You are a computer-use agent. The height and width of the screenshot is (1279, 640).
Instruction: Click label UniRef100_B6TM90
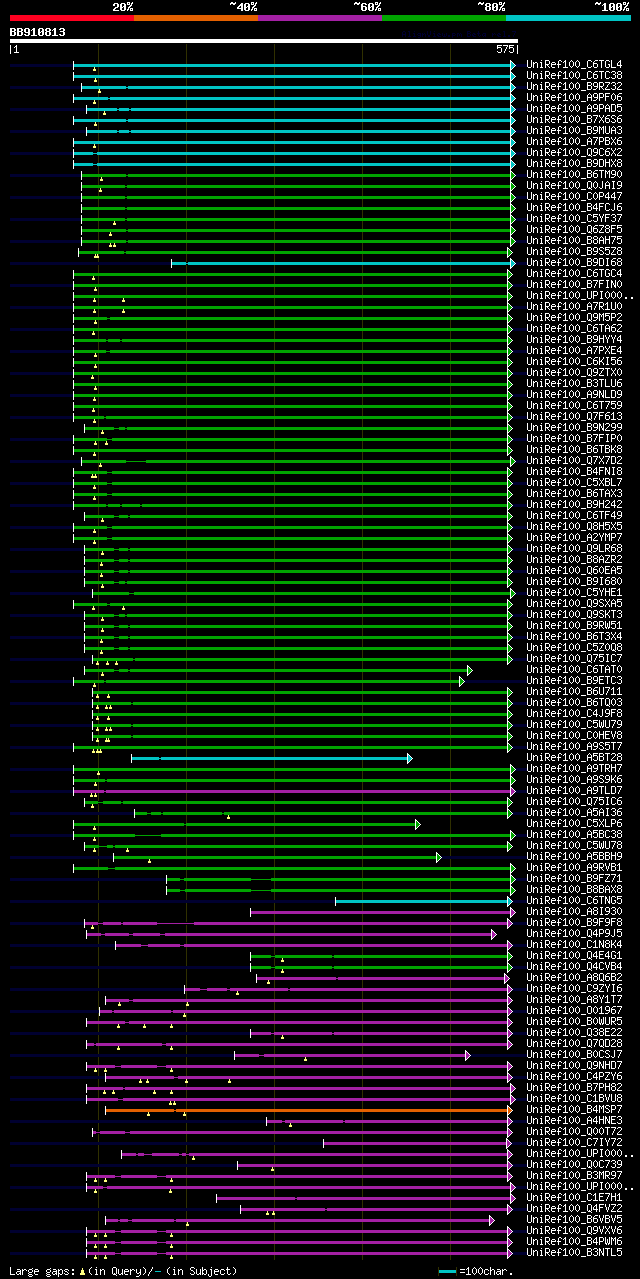(x=574, y=175)
